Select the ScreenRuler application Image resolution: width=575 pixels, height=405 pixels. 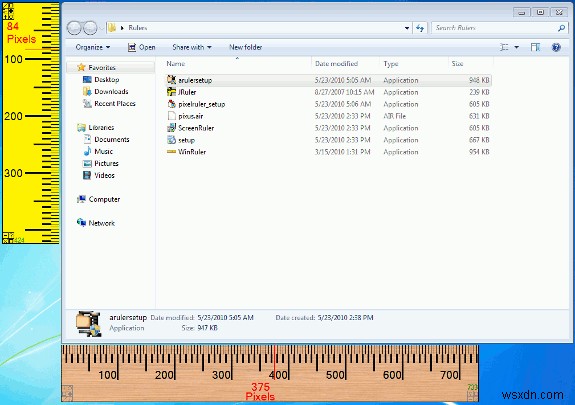point(329,128)
